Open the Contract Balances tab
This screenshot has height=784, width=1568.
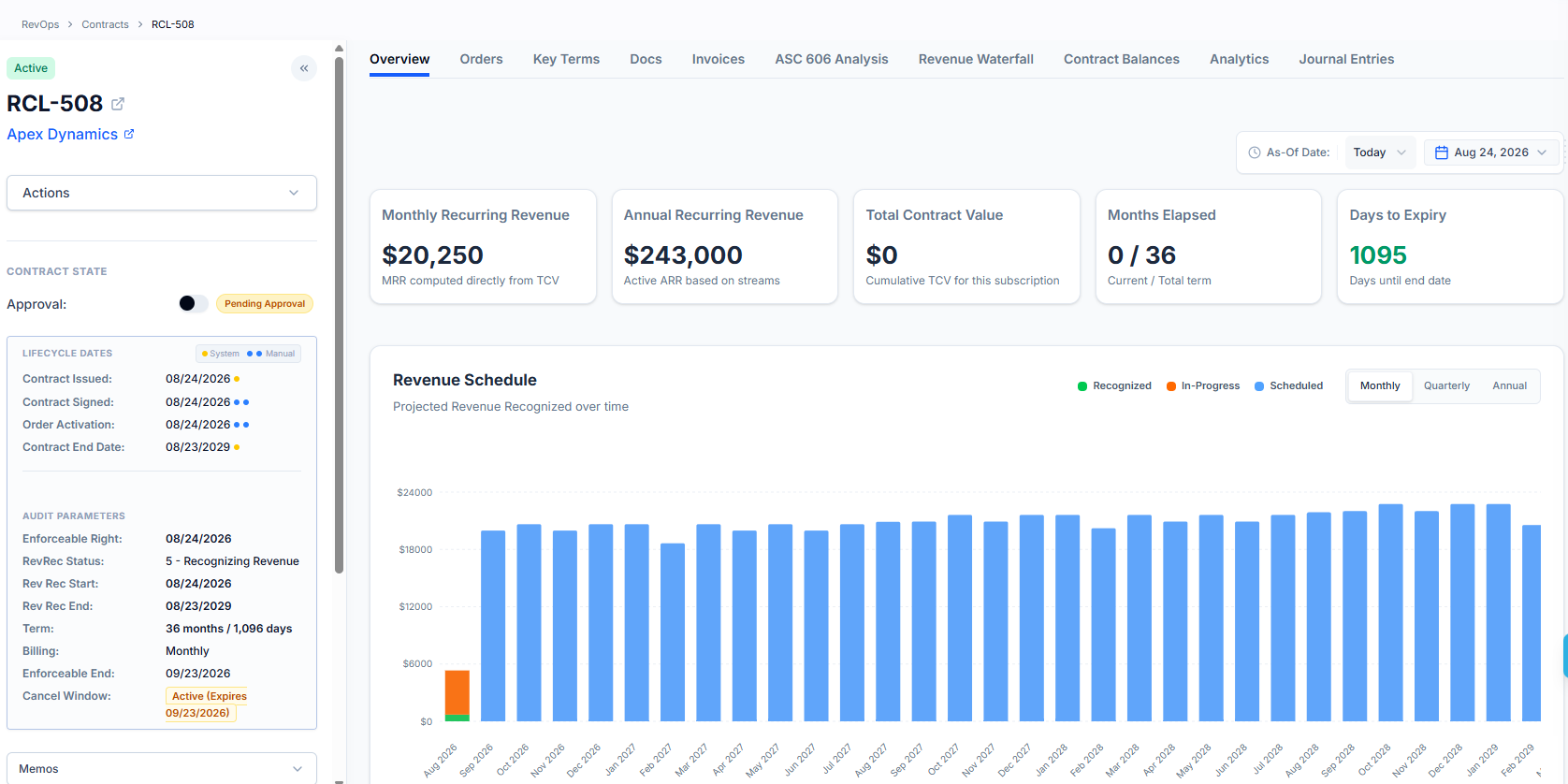click(x=1122, y=59)
